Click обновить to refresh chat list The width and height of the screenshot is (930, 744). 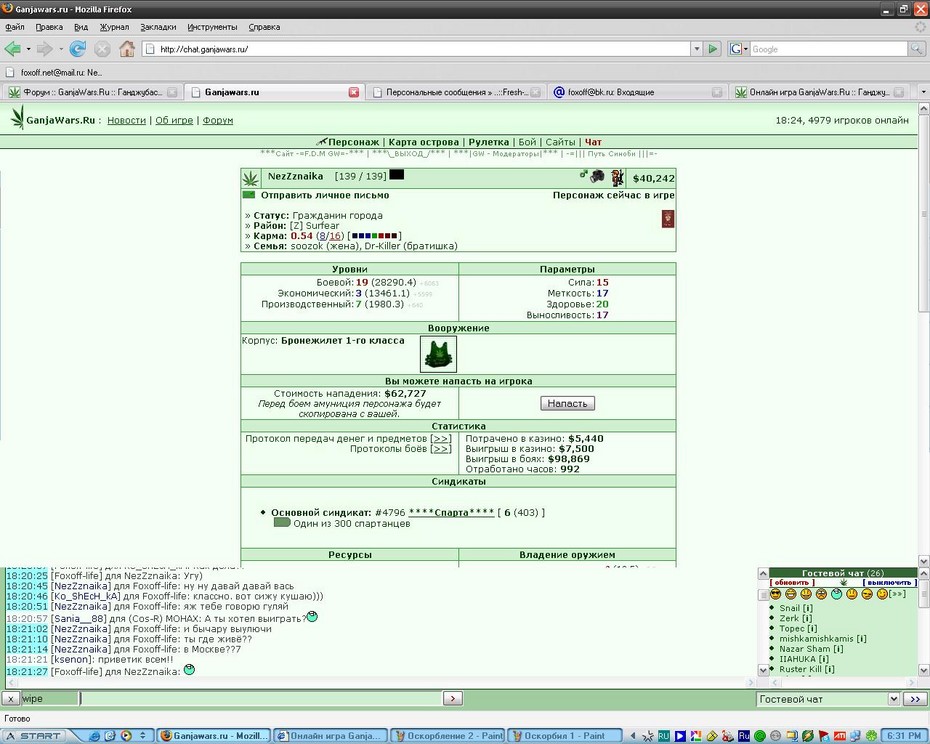point(792,582)
